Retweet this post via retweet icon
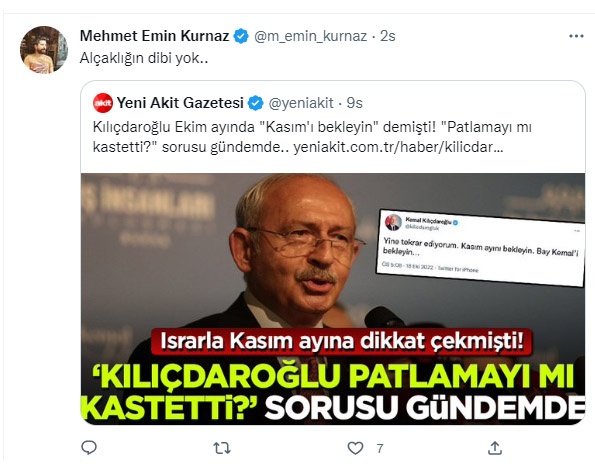This screenshot has width=595, height=471. coord(222,448)
